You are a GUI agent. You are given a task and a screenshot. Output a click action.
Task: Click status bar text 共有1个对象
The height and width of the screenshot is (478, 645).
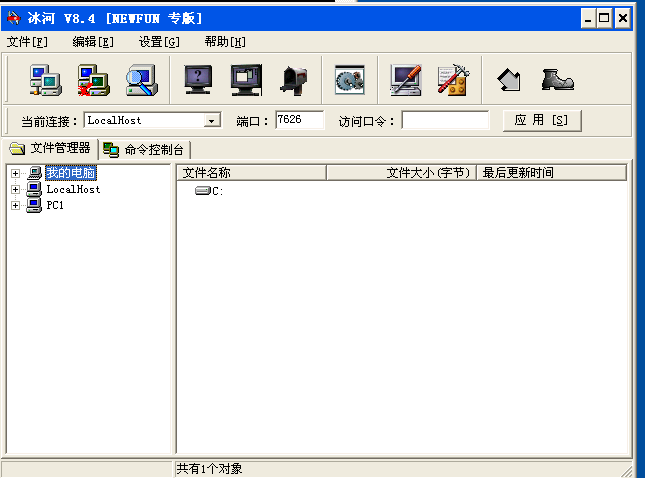[209, 469]
